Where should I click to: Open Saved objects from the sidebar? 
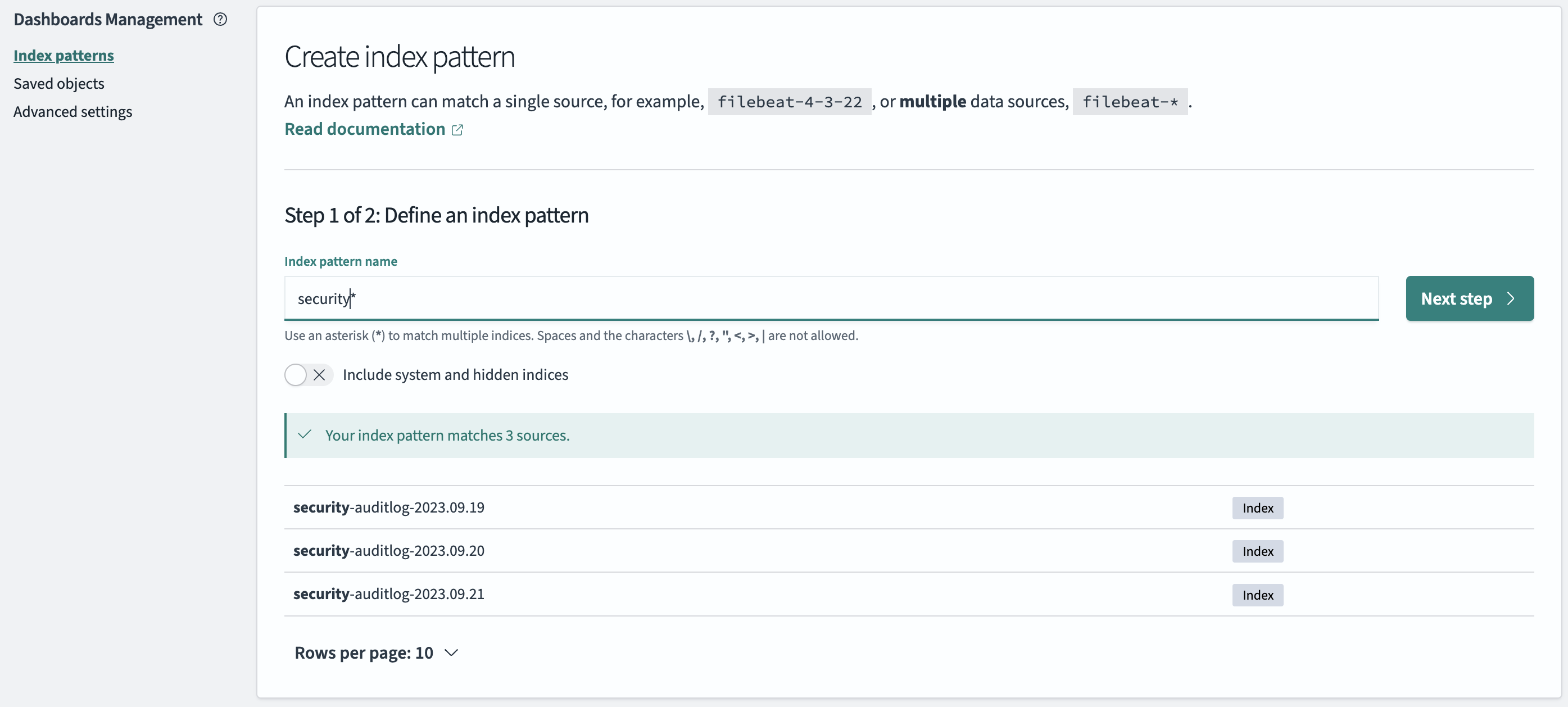pos(59,83)
